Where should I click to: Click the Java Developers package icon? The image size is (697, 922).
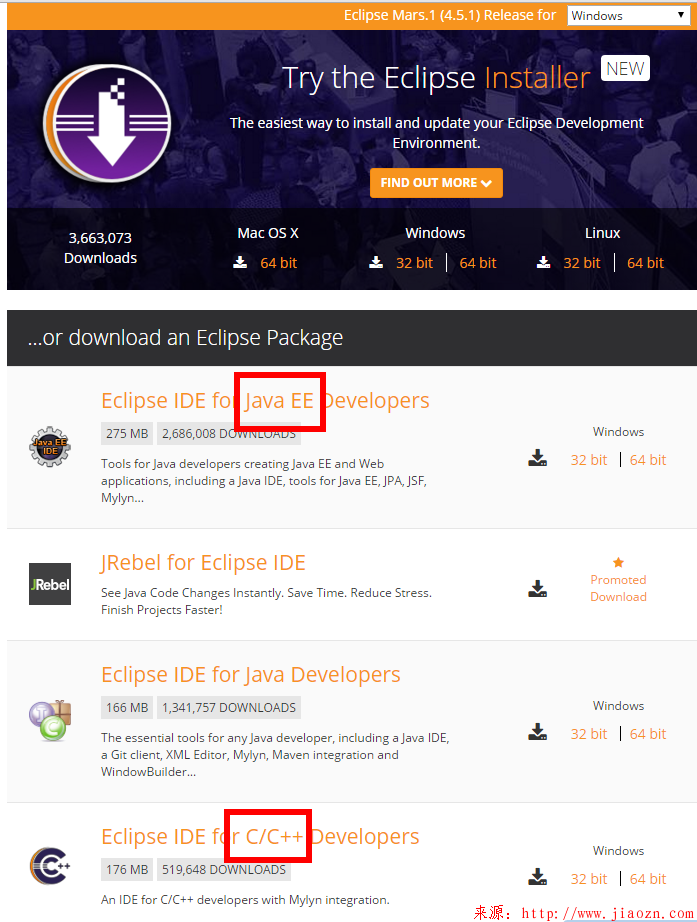50,720
